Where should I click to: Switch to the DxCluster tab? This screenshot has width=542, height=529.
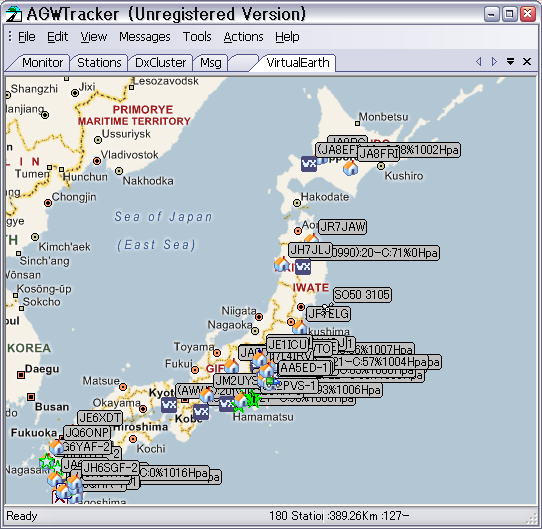coord(160,63)
